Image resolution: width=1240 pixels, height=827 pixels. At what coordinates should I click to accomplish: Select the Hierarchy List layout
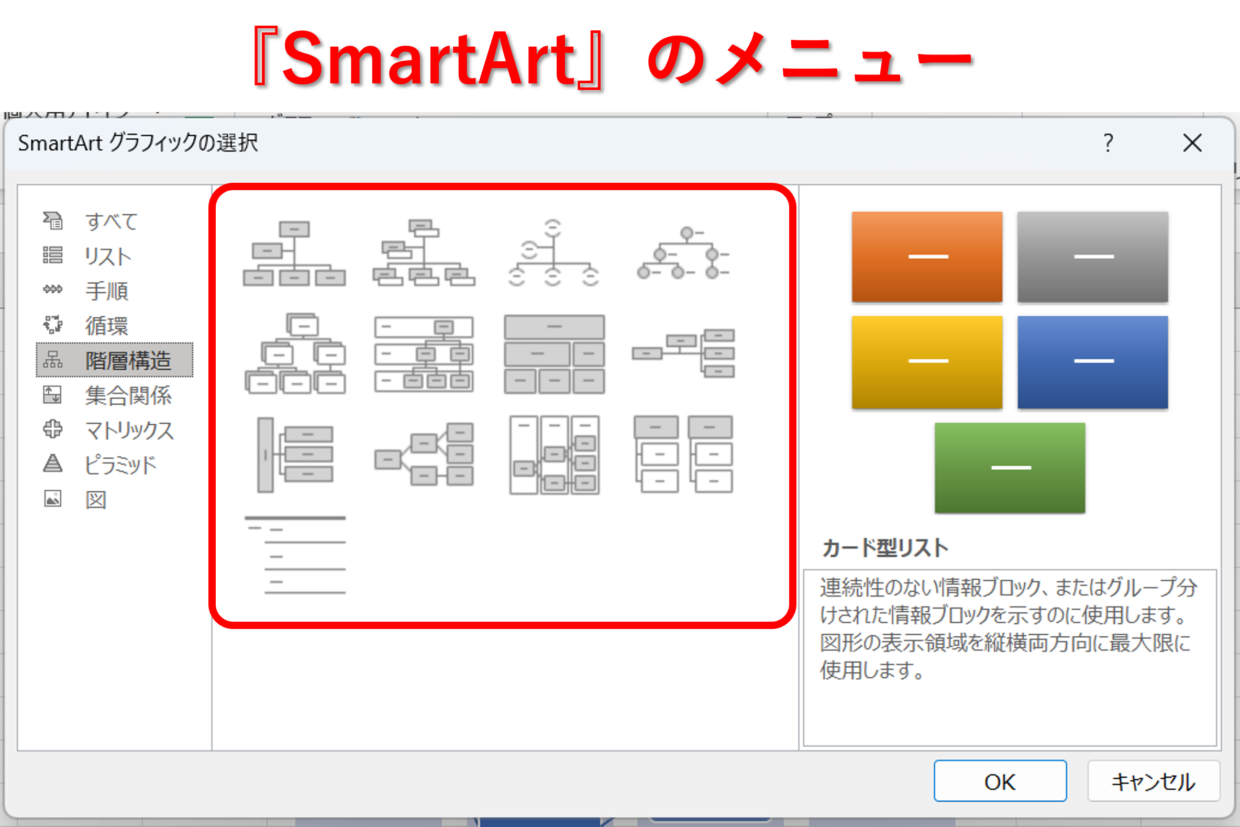tap(684, 455)
